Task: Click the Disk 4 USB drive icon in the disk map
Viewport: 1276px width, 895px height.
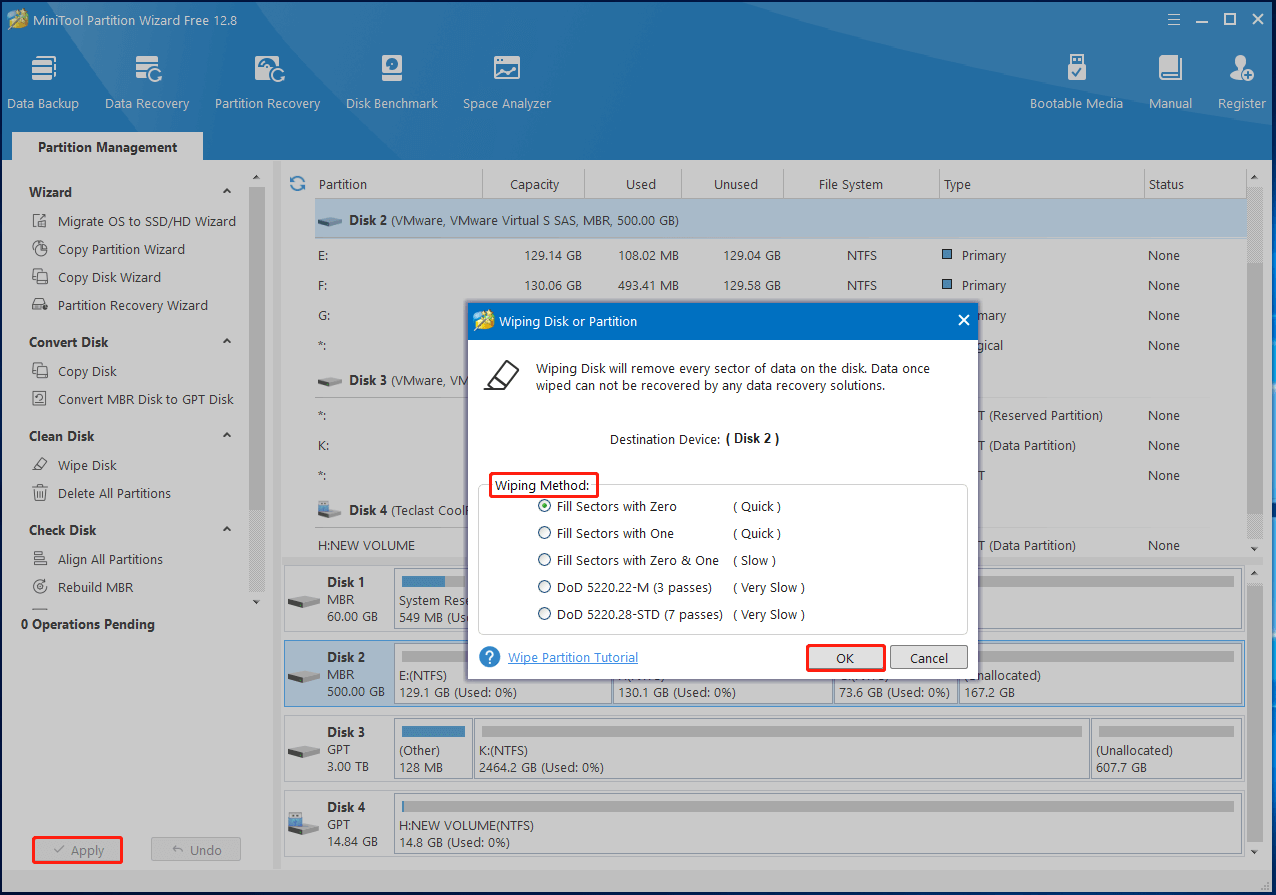Action: pos(304,825)
